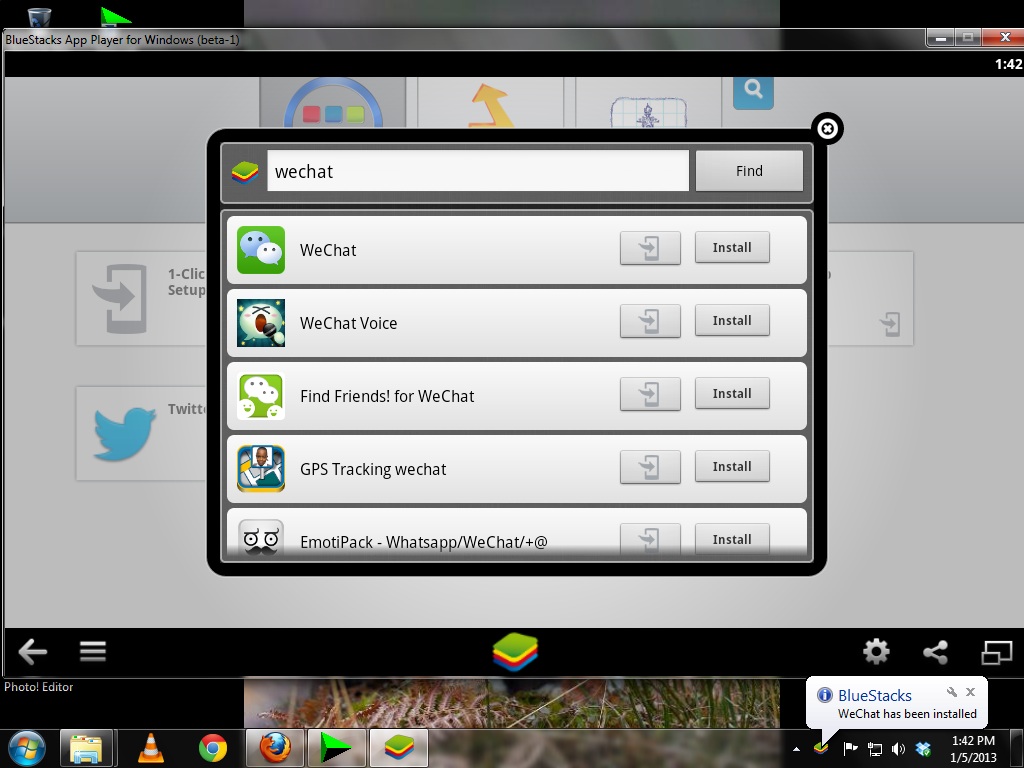This screenshot has width=1024, height=768.
Task: Open settings gear in BlueStacks bottom bar
Action: [x=876, y=651]
